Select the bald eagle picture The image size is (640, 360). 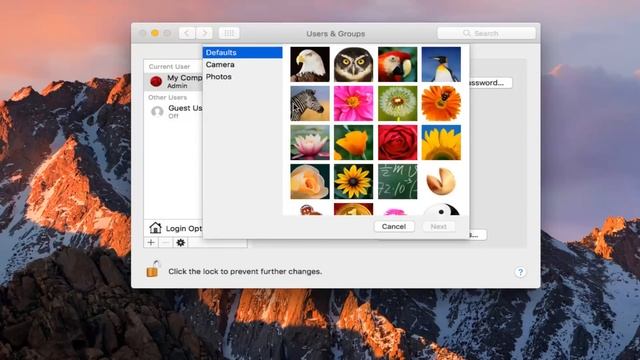pyautogui.click(x=310, y=64)
